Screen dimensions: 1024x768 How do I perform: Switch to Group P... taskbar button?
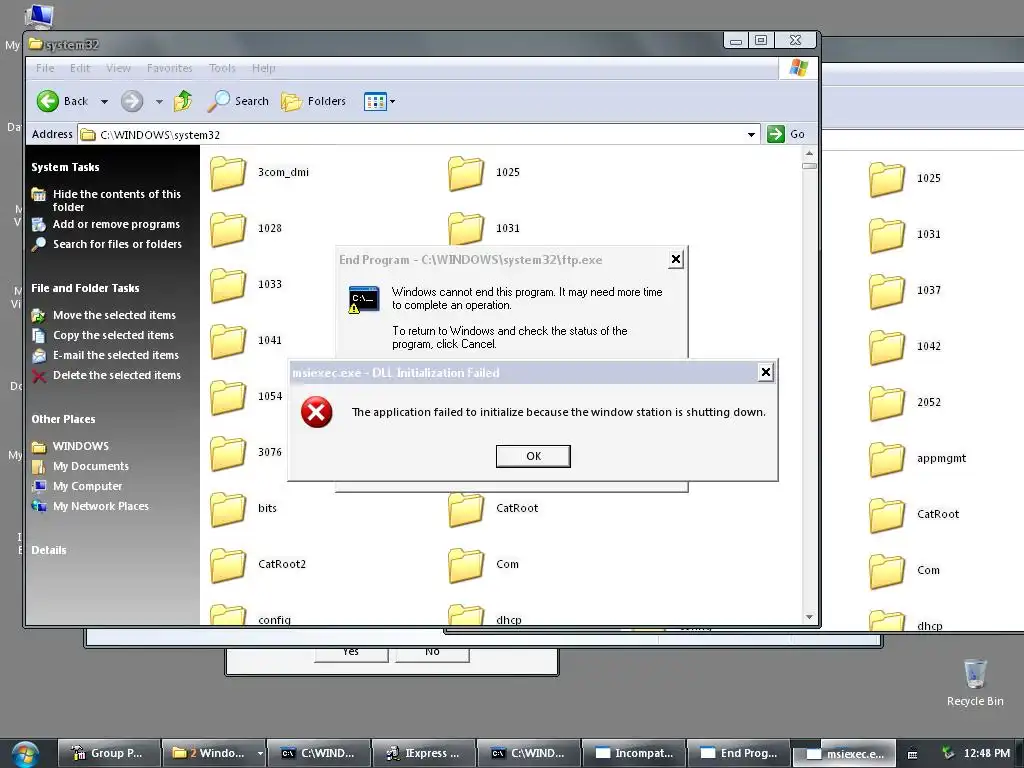pos(109,753)
